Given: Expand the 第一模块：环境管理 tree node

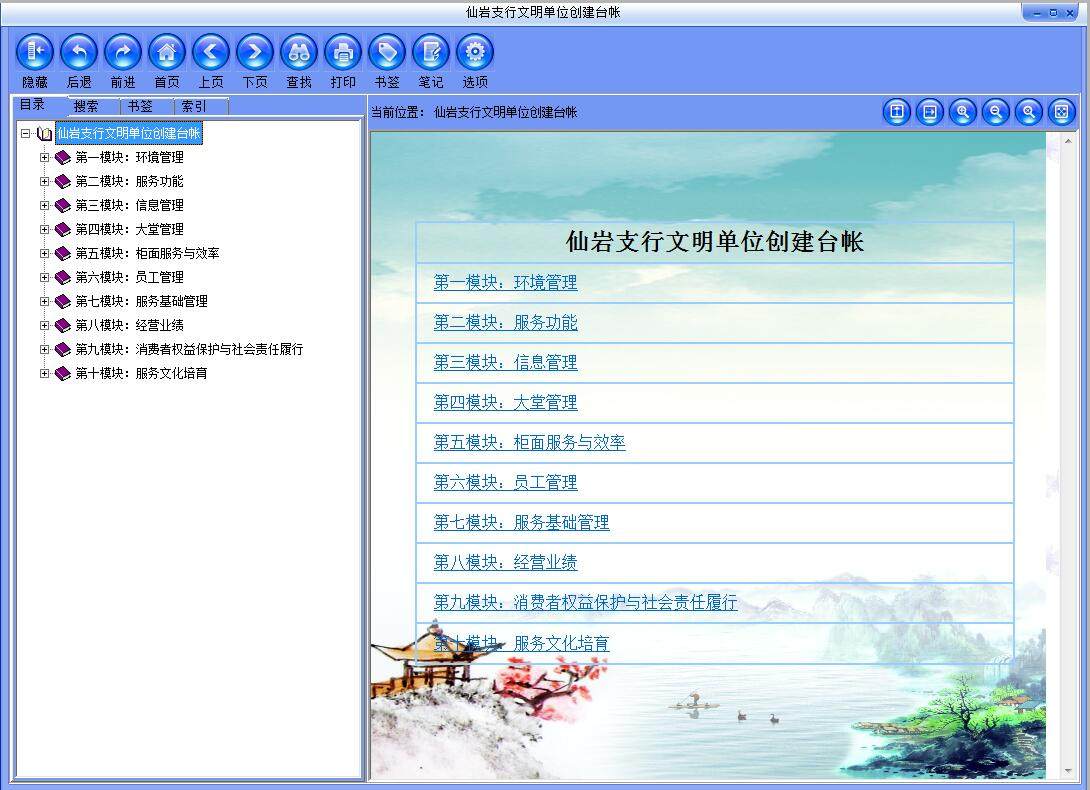Looking at the screenshot, I should pos(46,157).
